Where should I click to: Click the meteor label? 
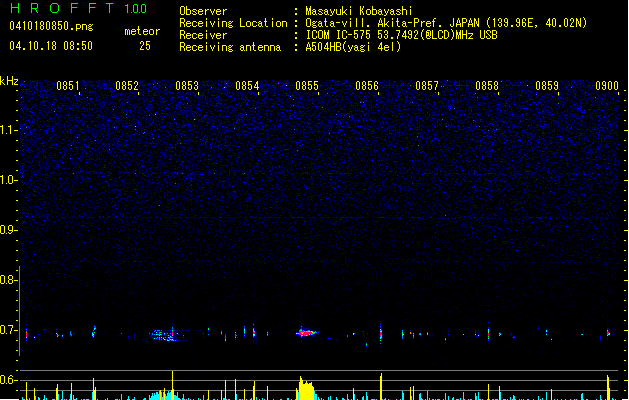pos(142,31)
